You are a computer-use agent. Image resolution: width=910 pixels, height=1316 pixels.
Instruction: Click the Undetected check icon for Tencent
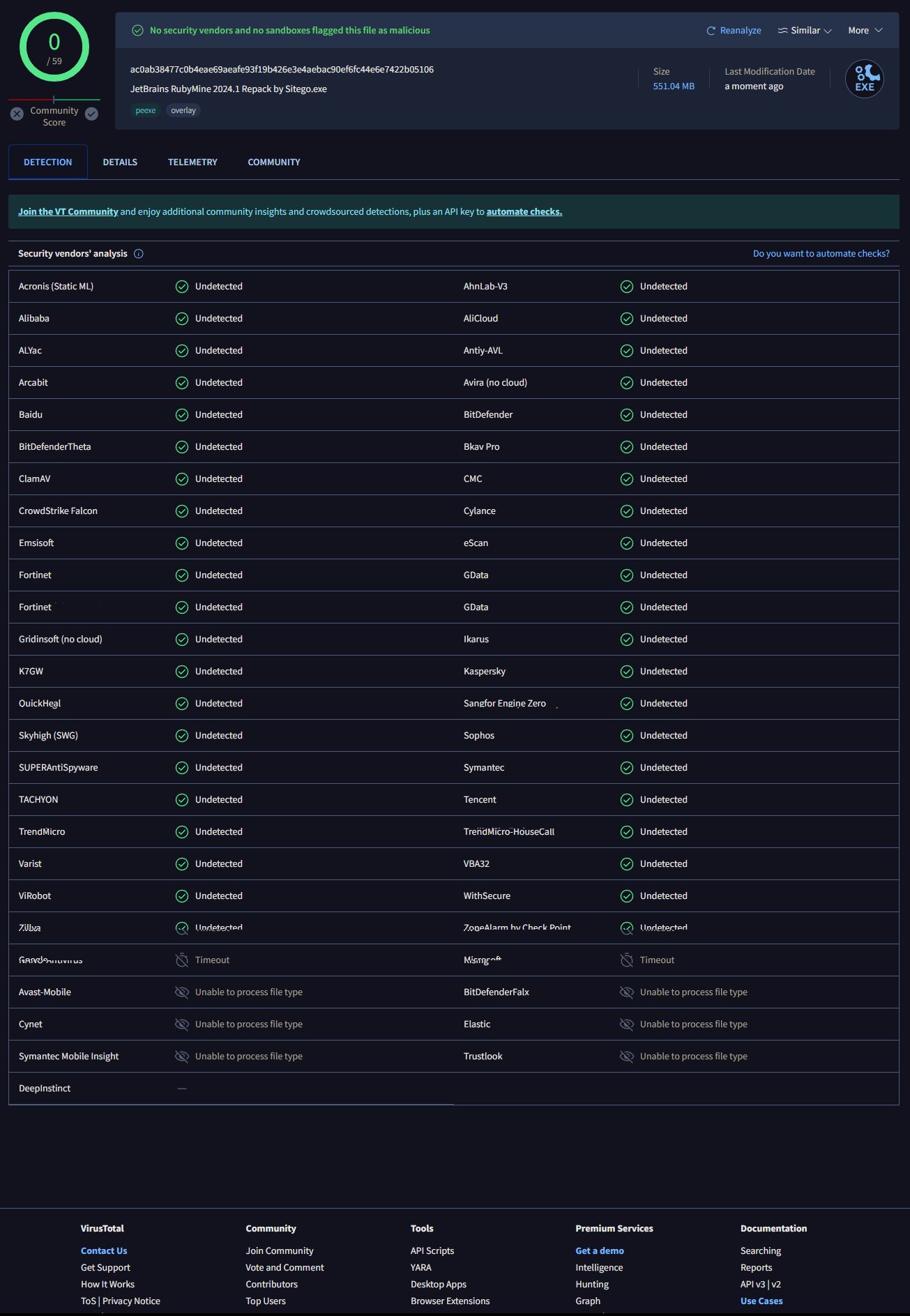pos(627,800)
